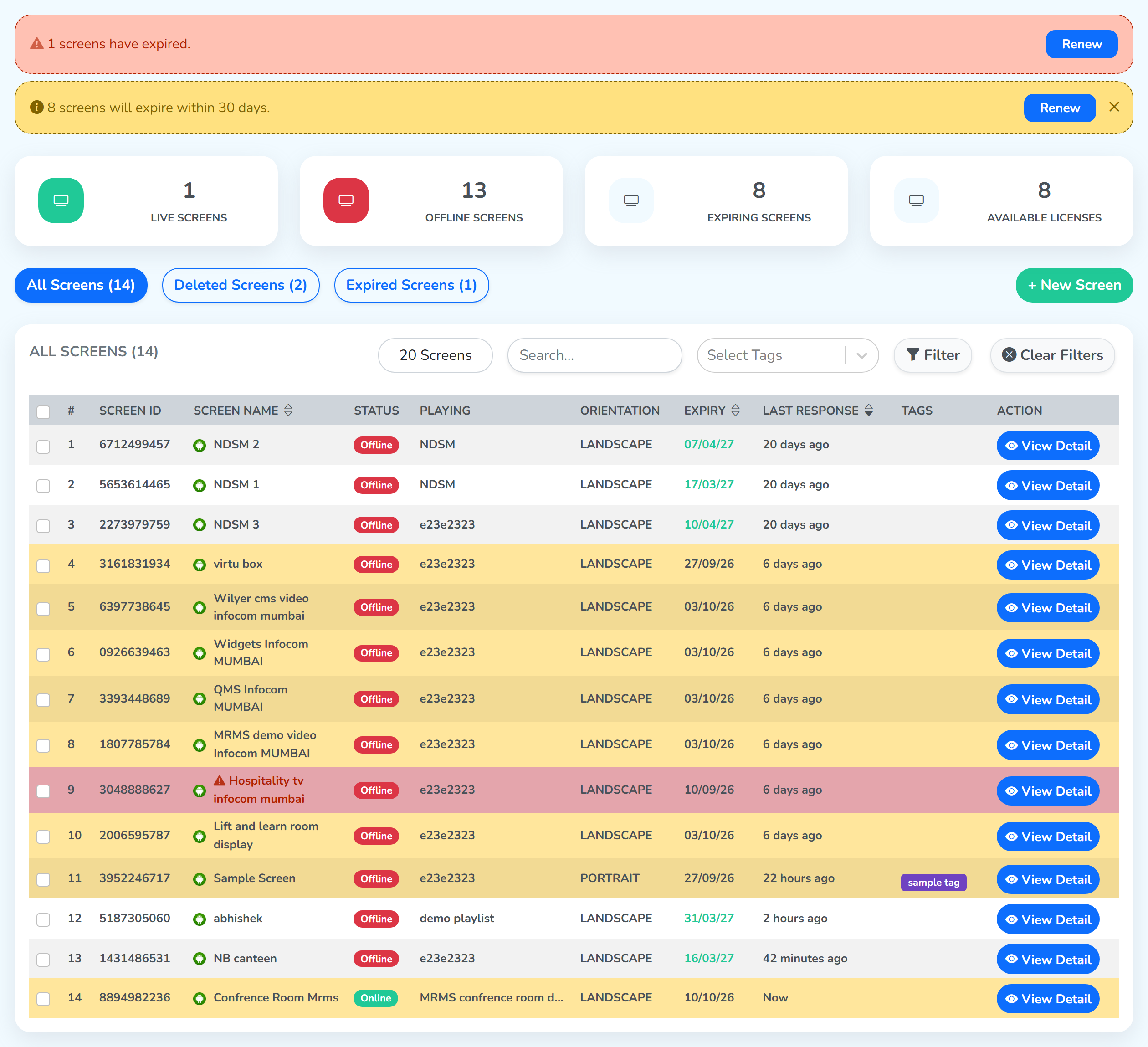Check the box for Hospitality tv row

pyautogui.click(x=43, y=791)
